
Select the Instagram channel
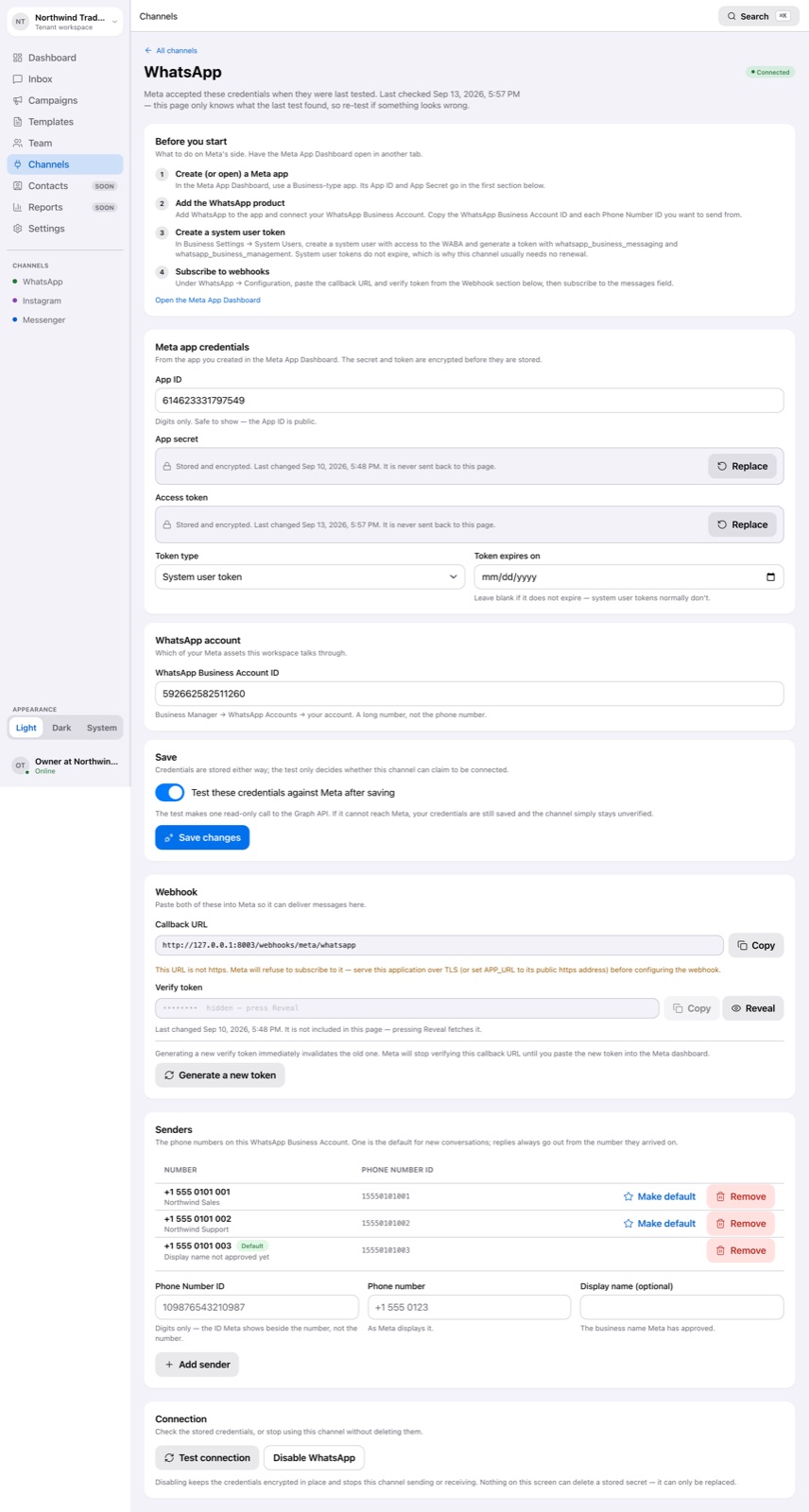point(42,301)
